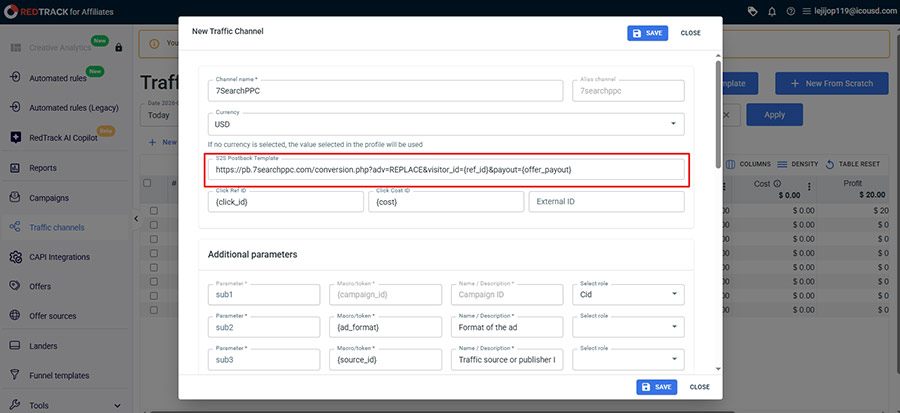The image size is (900, 413).
Task: Open the Currency USD dropdown
Action: point(446,126)
